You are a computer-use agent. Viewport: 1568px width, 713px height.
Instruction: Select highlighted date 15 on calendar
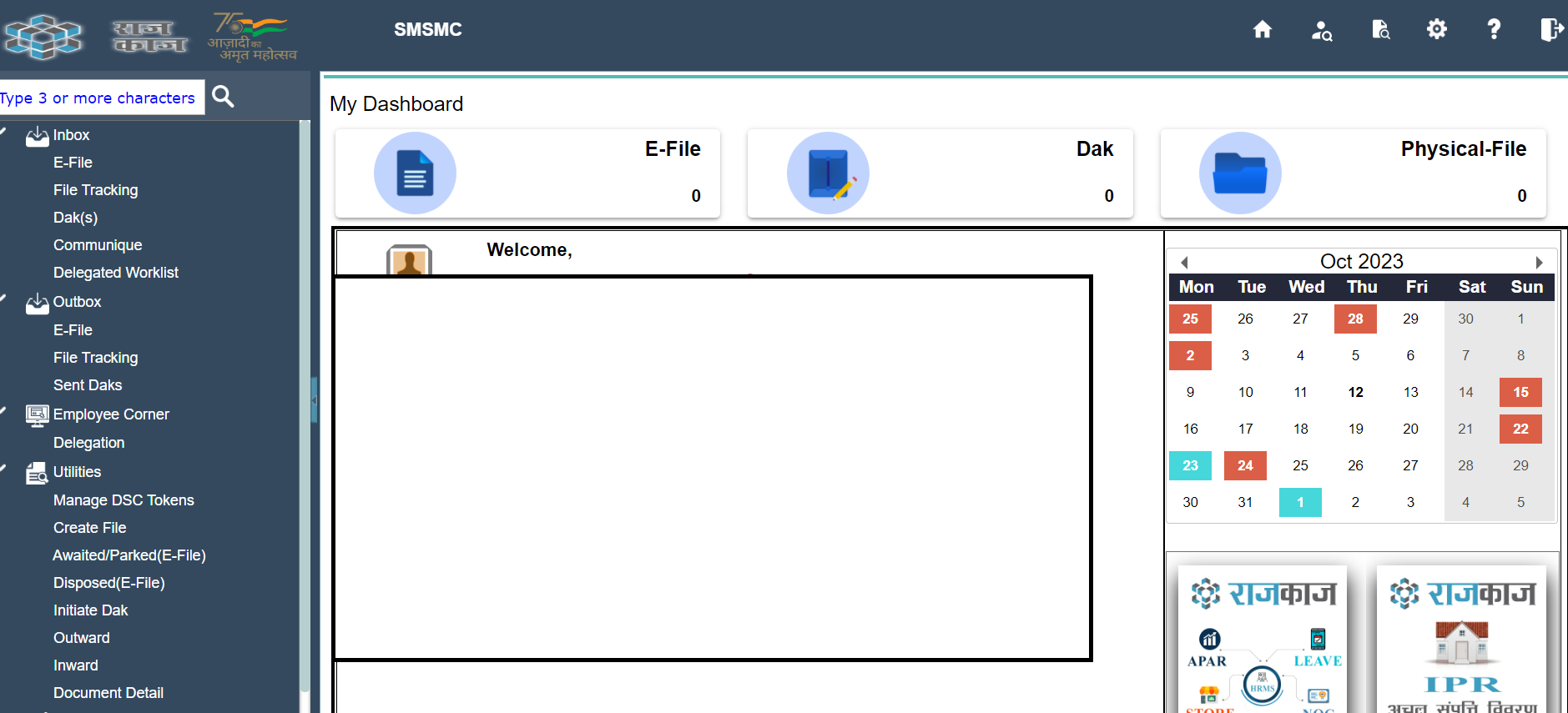[x=1520, y=392]
